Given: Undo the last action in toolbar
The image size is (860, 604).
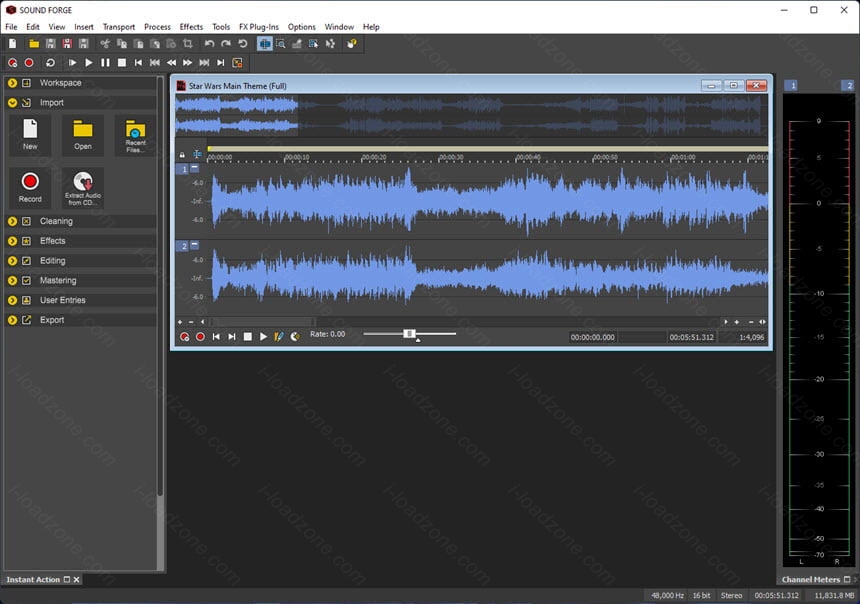Looking at the screenshot, I should point(210,44).
